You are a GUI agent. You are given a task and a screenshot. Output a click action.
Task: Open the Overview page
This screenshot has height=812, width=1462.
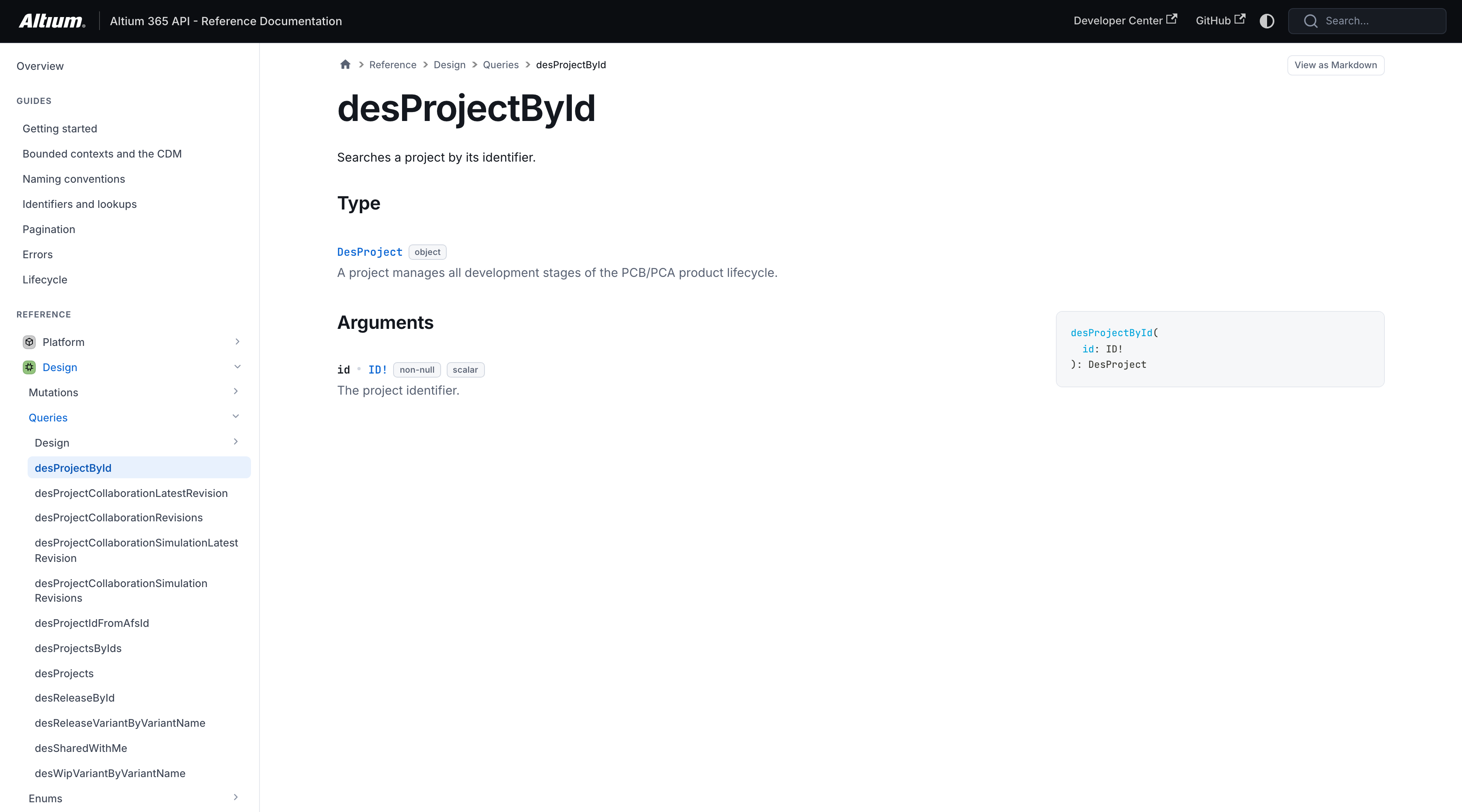[40, 67]
